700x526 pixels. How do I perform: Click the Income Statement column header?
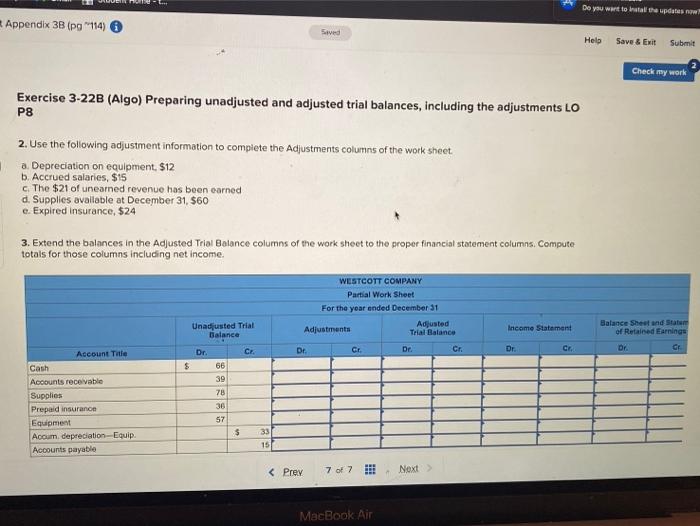pyautogui.click(x=539, y=328)
